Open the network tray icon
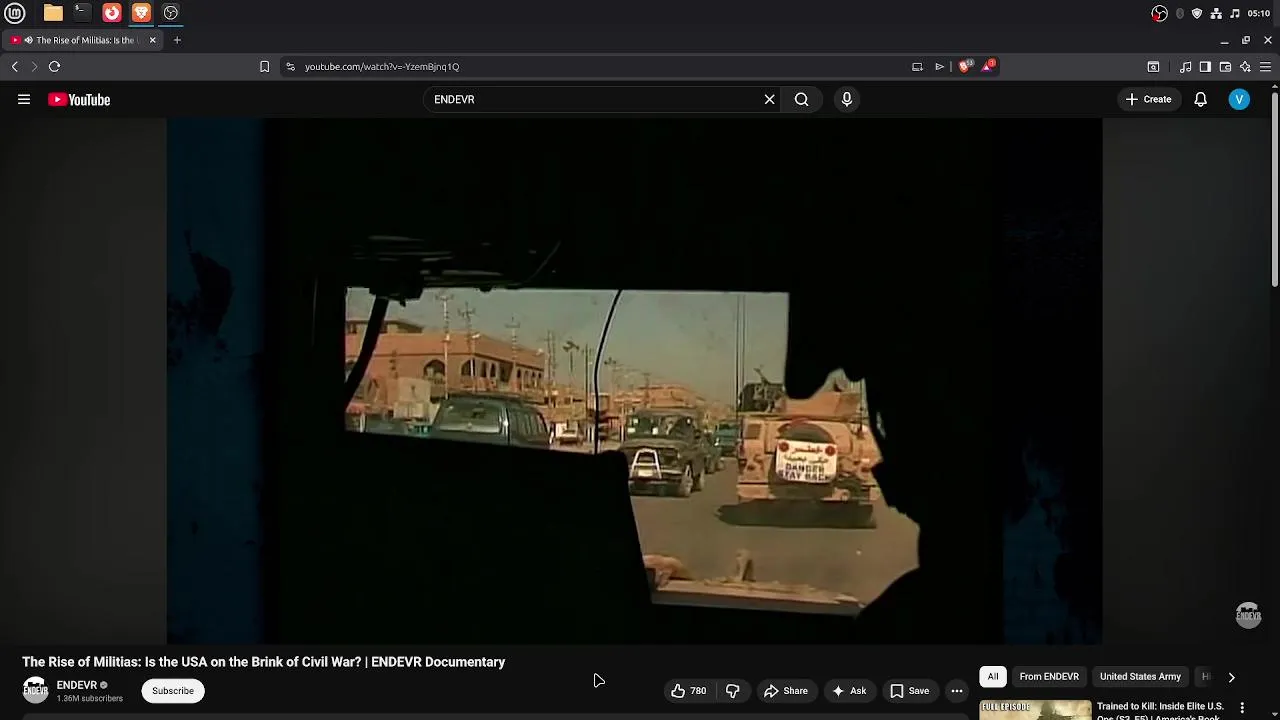This screenshot has width=1280, height=720. pos(1216,13)
